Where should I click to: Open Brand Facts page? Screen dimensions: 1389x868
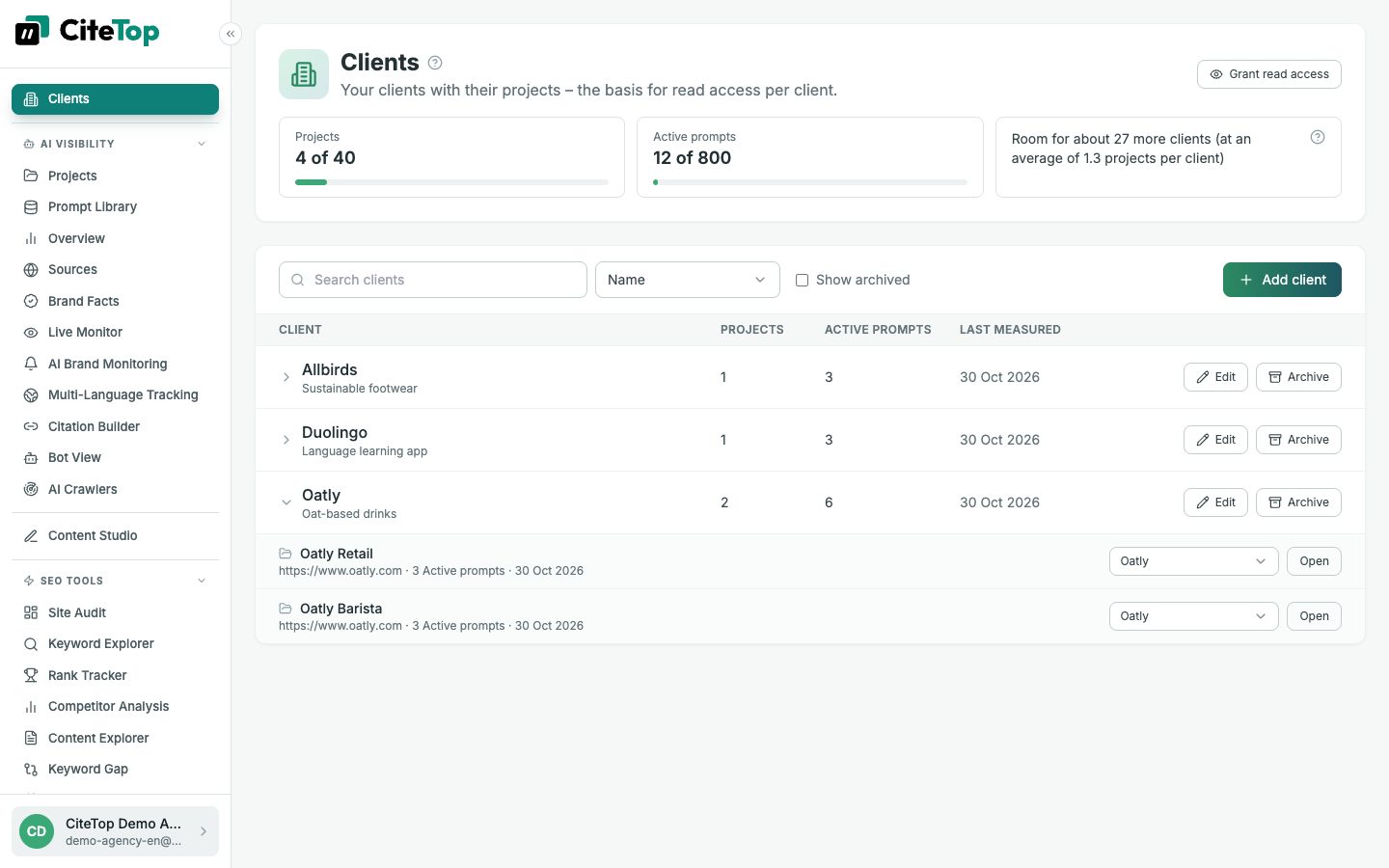click(115, 301)
